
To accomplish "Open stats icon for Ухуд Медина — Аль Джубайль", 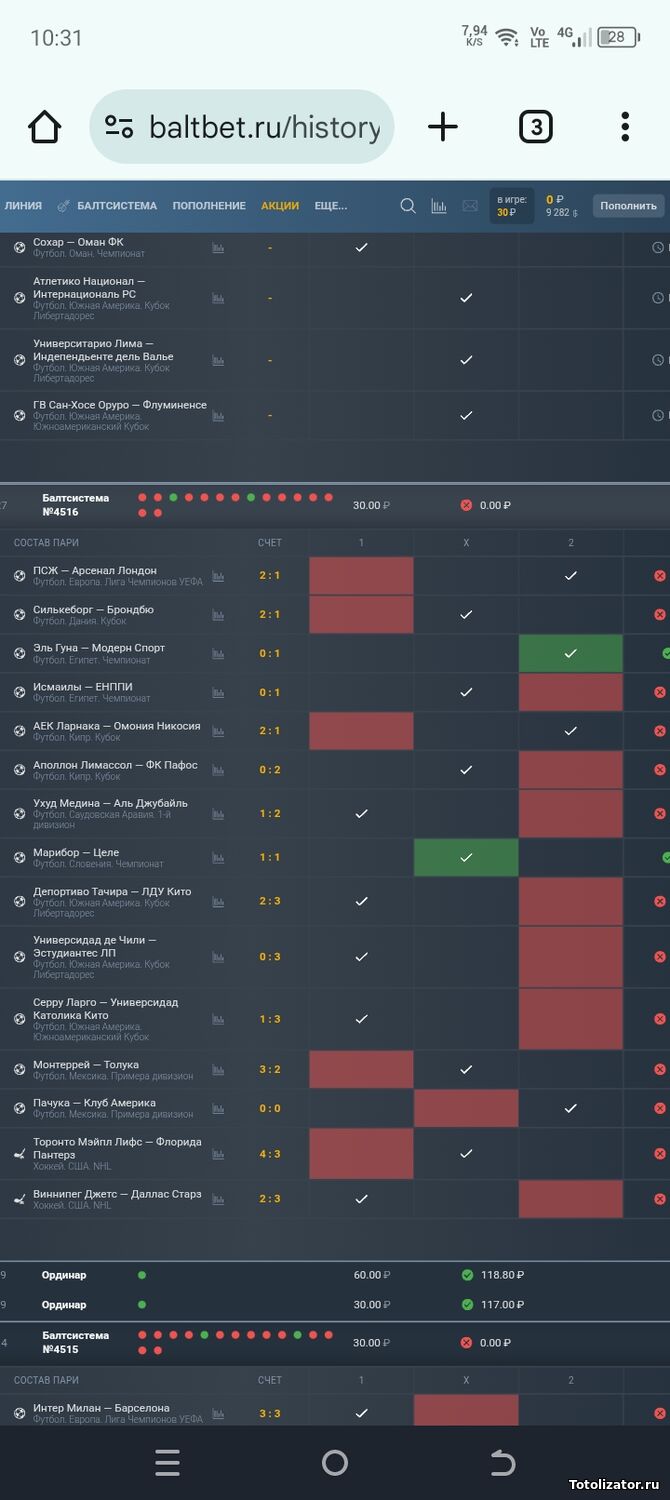I will point(218,814).
